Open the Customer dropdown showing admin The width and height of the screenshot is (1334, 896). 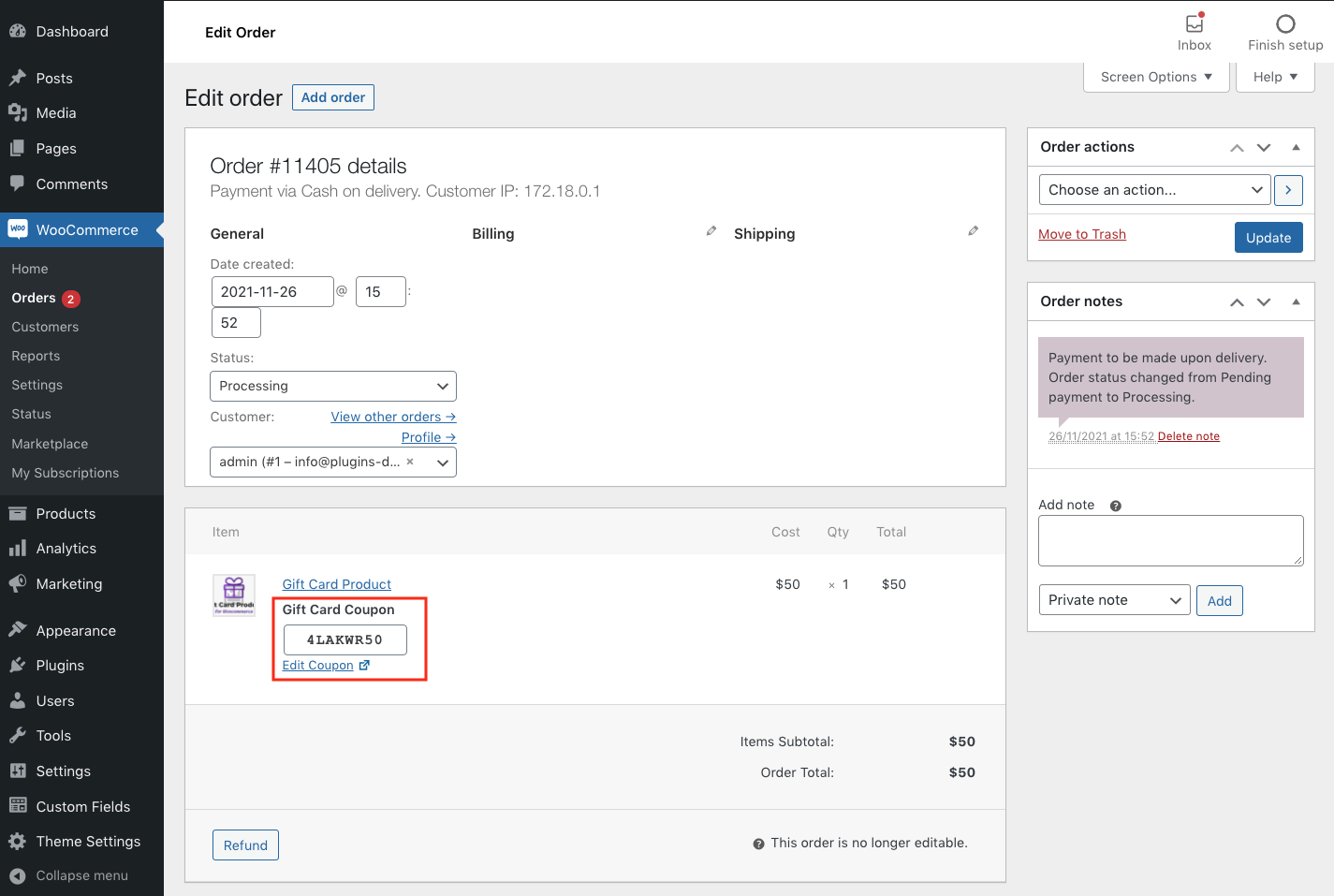click(333, 463)
